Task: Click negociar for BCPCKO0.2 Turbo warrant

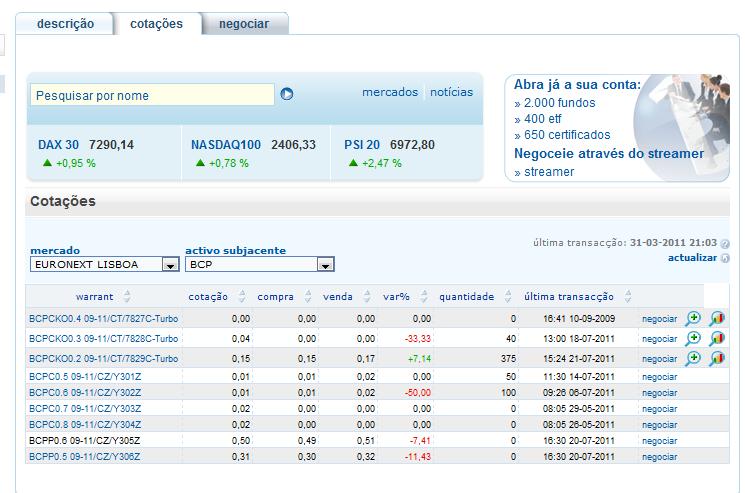Action: (659, 359)
